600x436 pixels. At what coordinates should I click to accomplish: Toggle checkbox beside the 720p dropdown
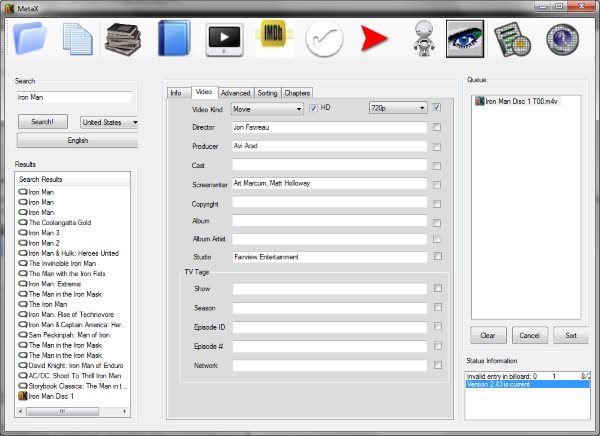pos(437,107)
